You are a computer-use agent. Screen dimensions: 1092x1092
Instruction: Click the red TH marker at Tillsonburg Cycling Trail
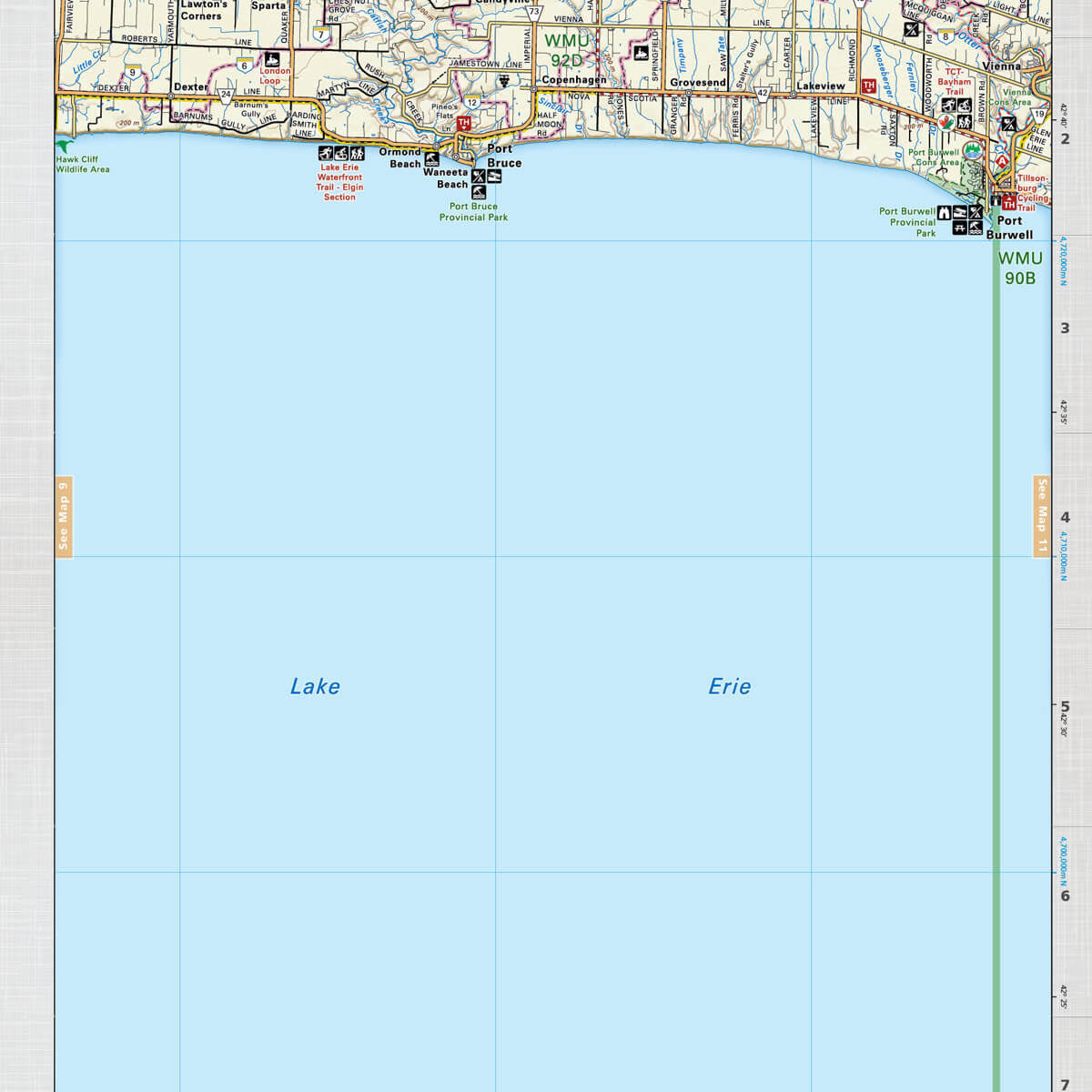pyautogui.click(x=1009, y=204)
